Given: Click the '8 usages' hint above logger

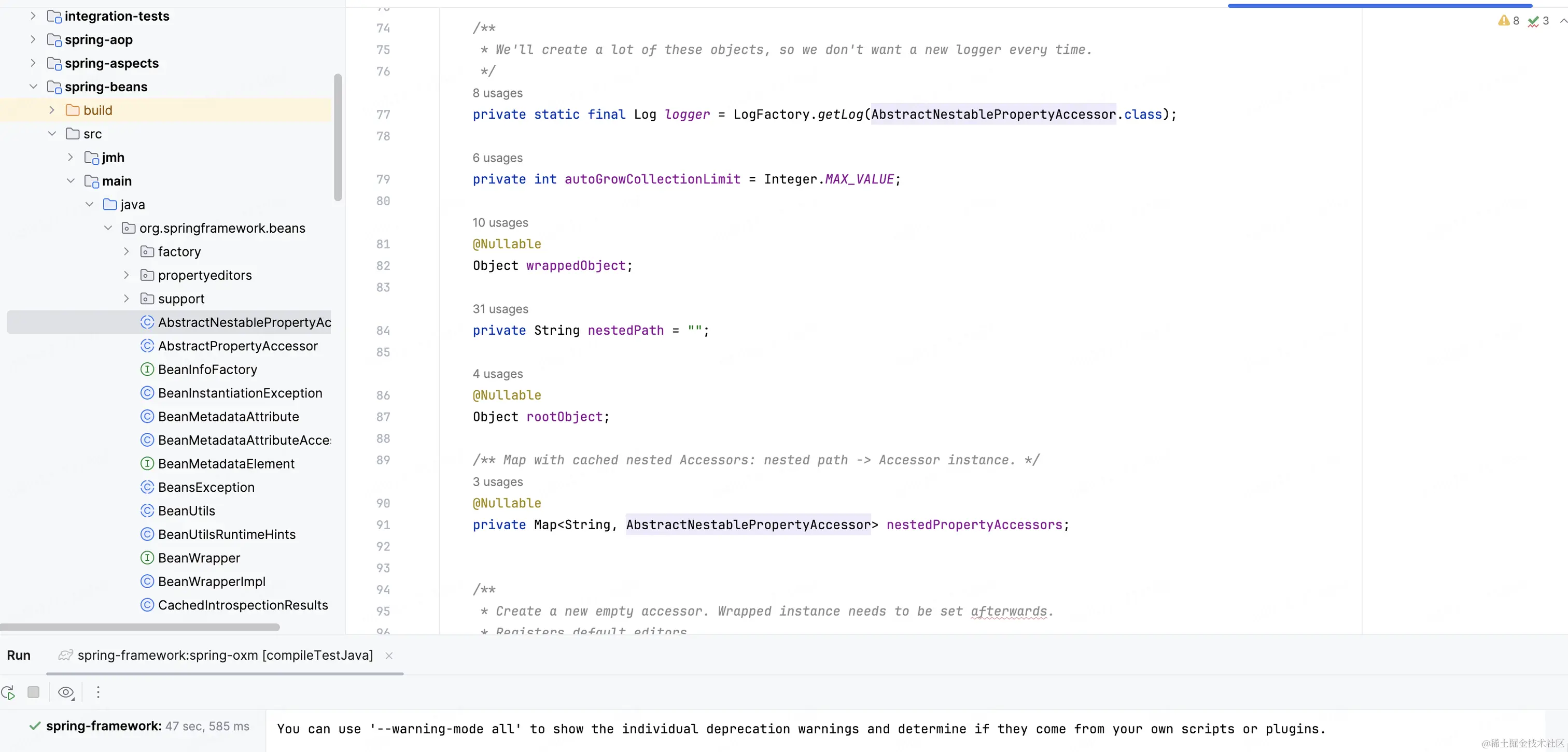Looking at the screenshot, I should point(497,93).
